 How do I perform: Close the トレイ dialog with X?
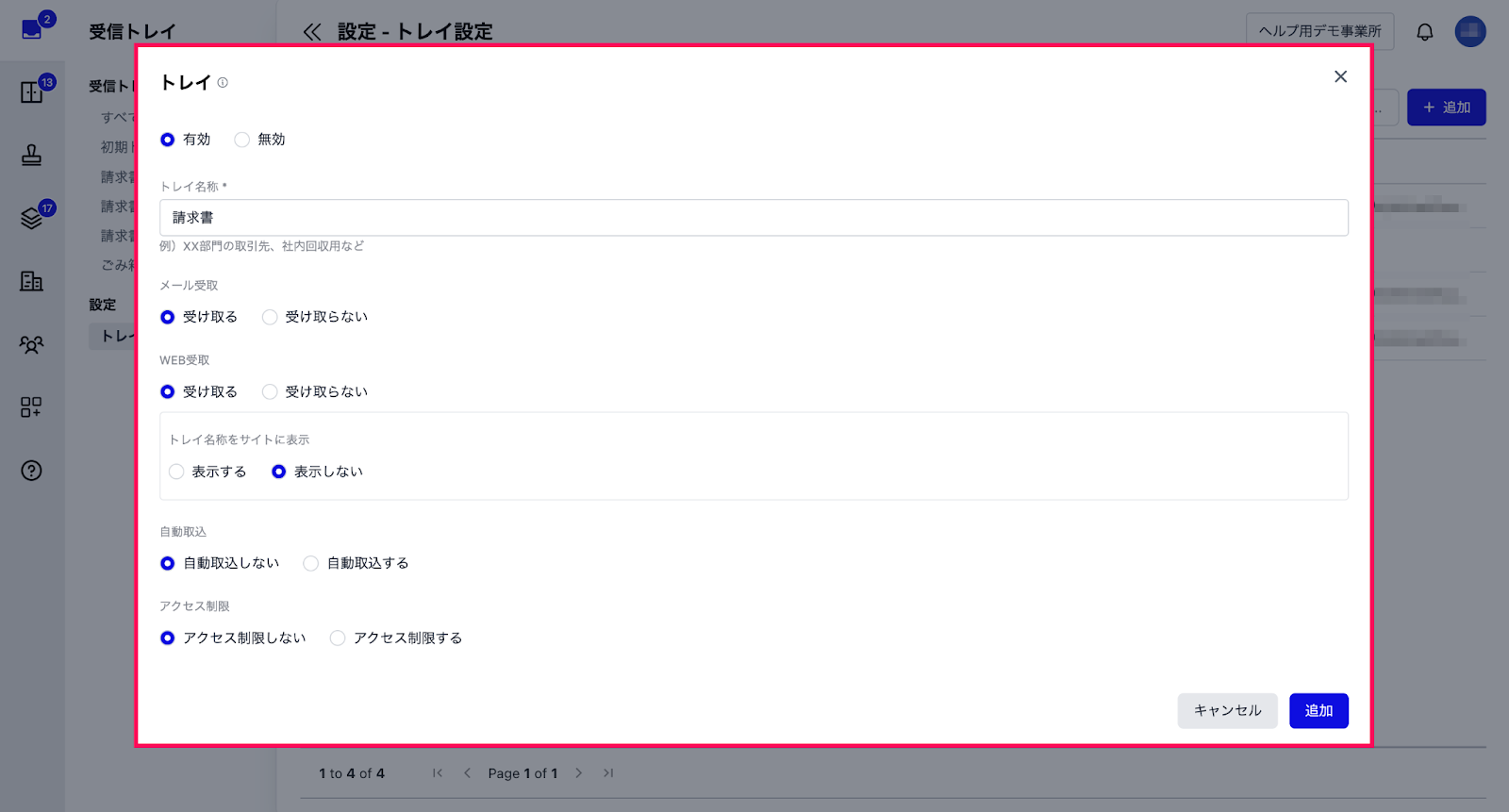point(1340,76)
